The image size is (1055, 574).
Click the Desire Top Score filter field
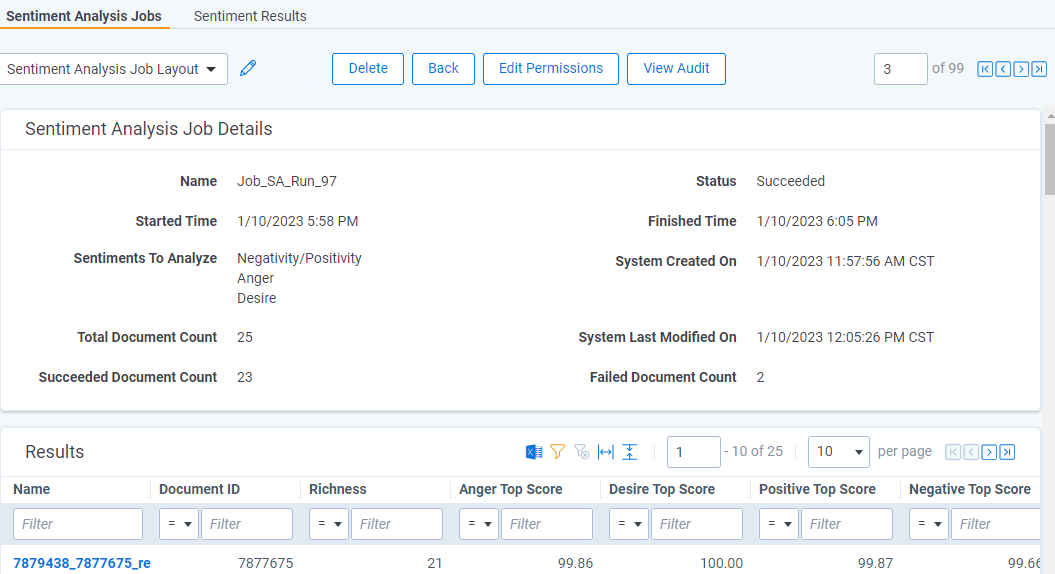coord(697,524)
